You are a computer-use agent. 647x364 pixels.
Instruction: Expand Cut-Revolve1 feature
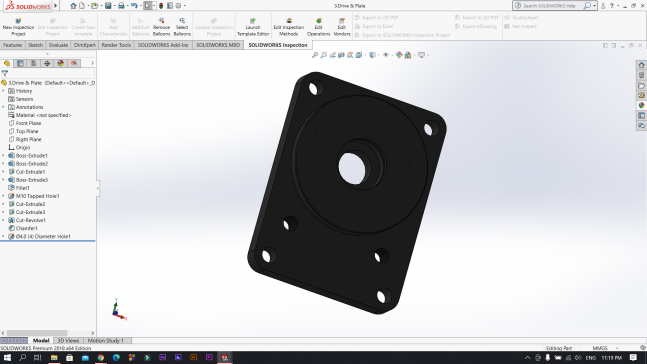pyautogui.click(x=4, y=220)
